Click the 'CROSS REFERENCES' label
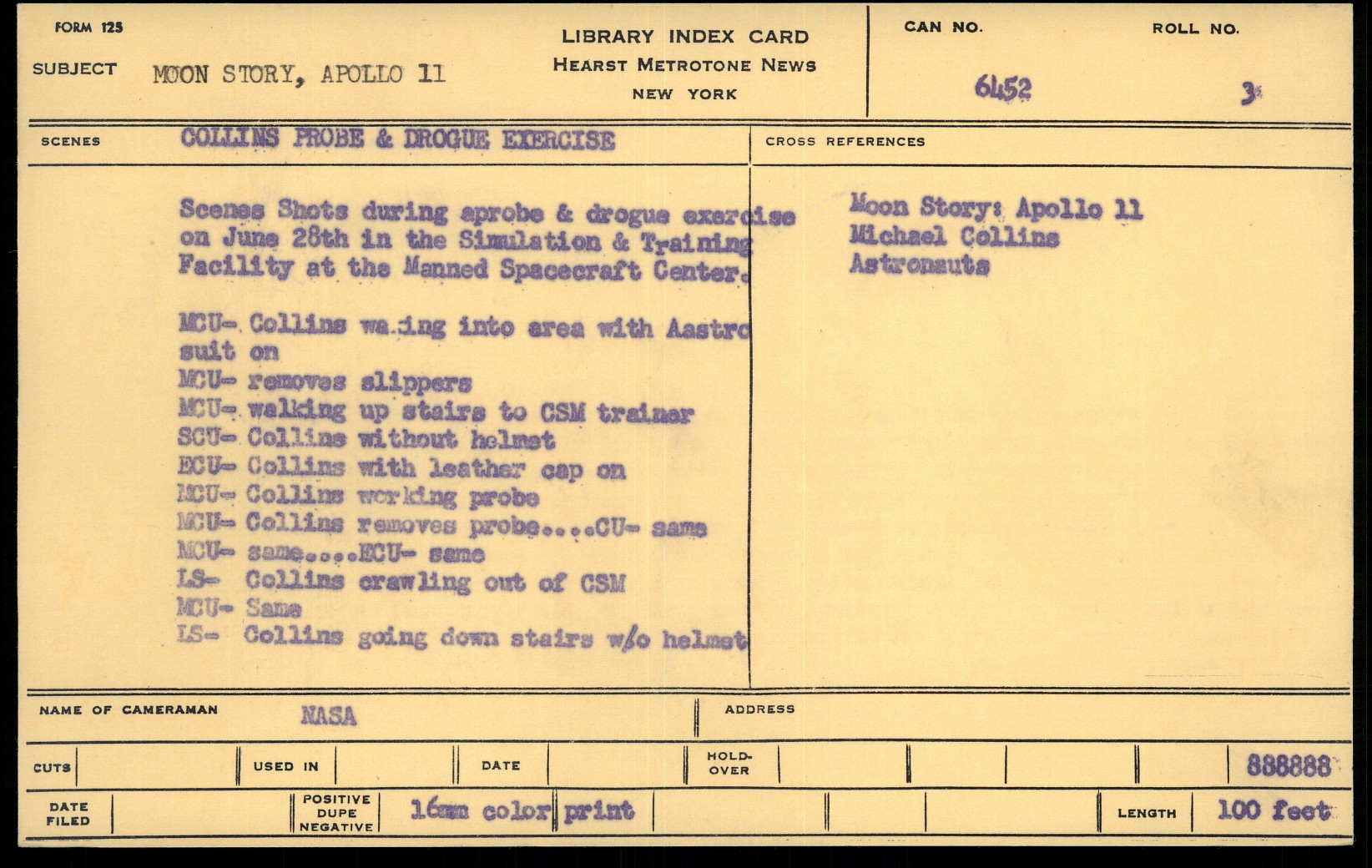This screenshot has height=868, width=1372. click(x=845, y=142)
